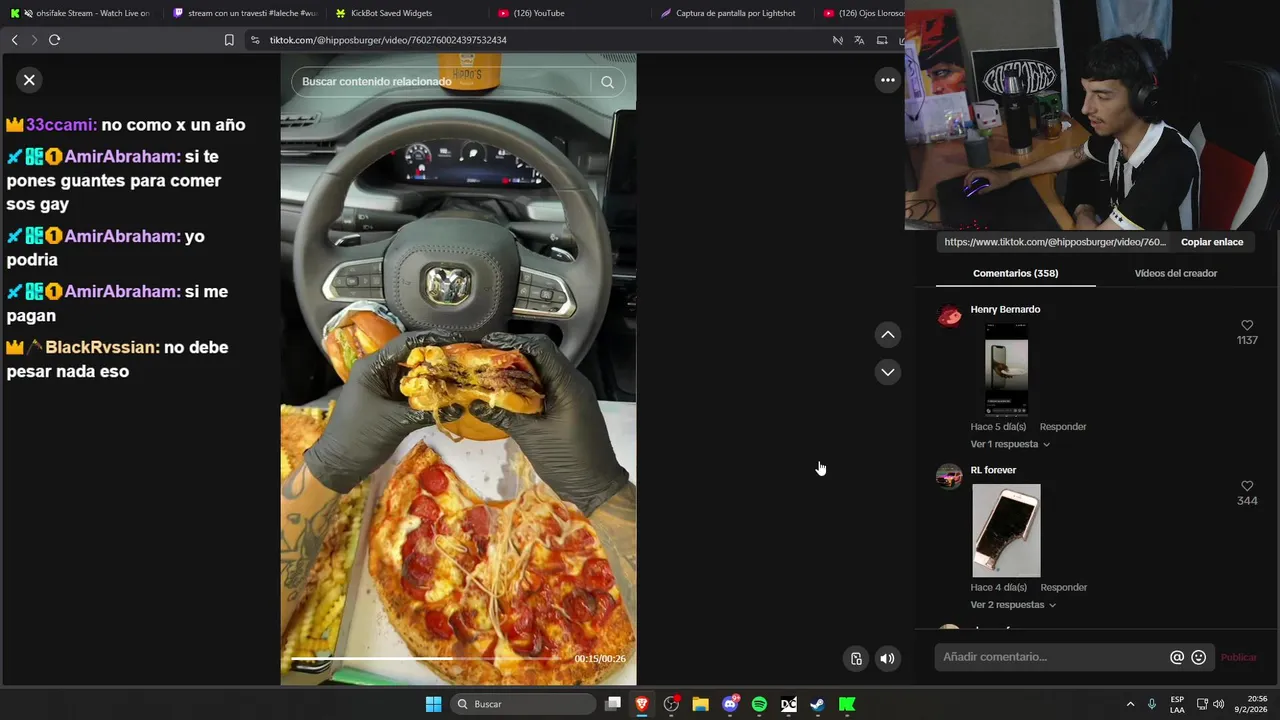Reply to Henry Bernardo's comment
The width and height of the screenshot is (1280, 720).
tap(1062, 427)
